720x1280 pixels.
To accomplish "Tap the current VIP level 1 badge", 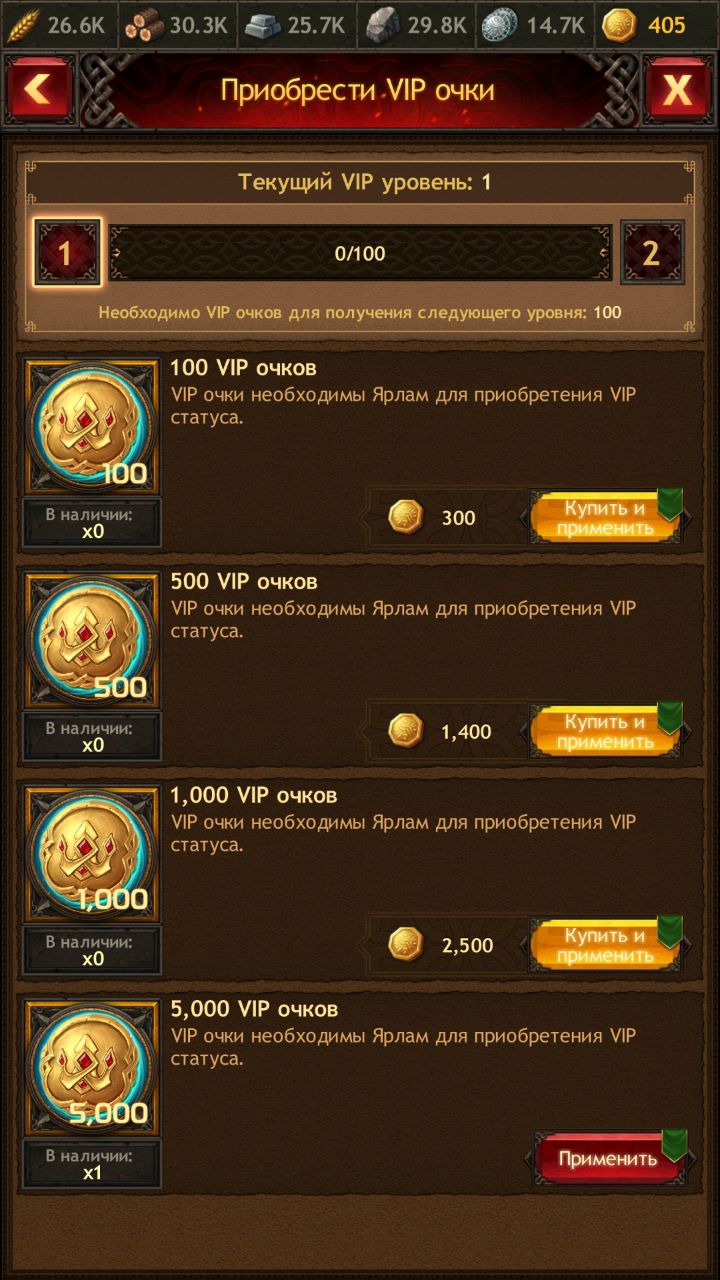I will (66, 253).
